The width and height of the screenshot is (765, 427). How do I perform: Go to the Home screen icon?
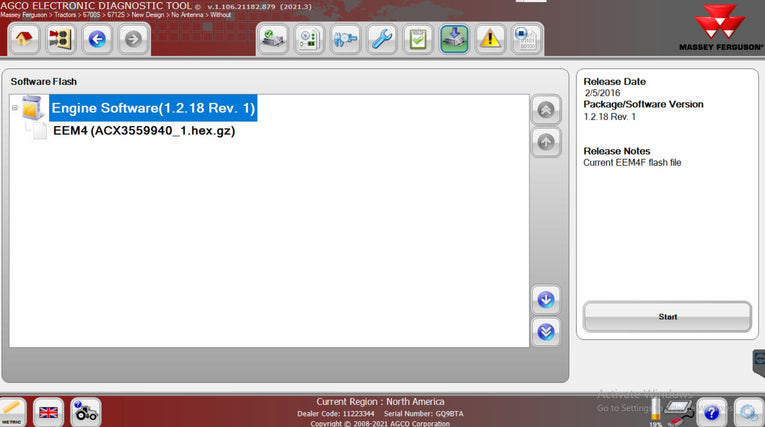pyautogui.click(x=24, y=39)
